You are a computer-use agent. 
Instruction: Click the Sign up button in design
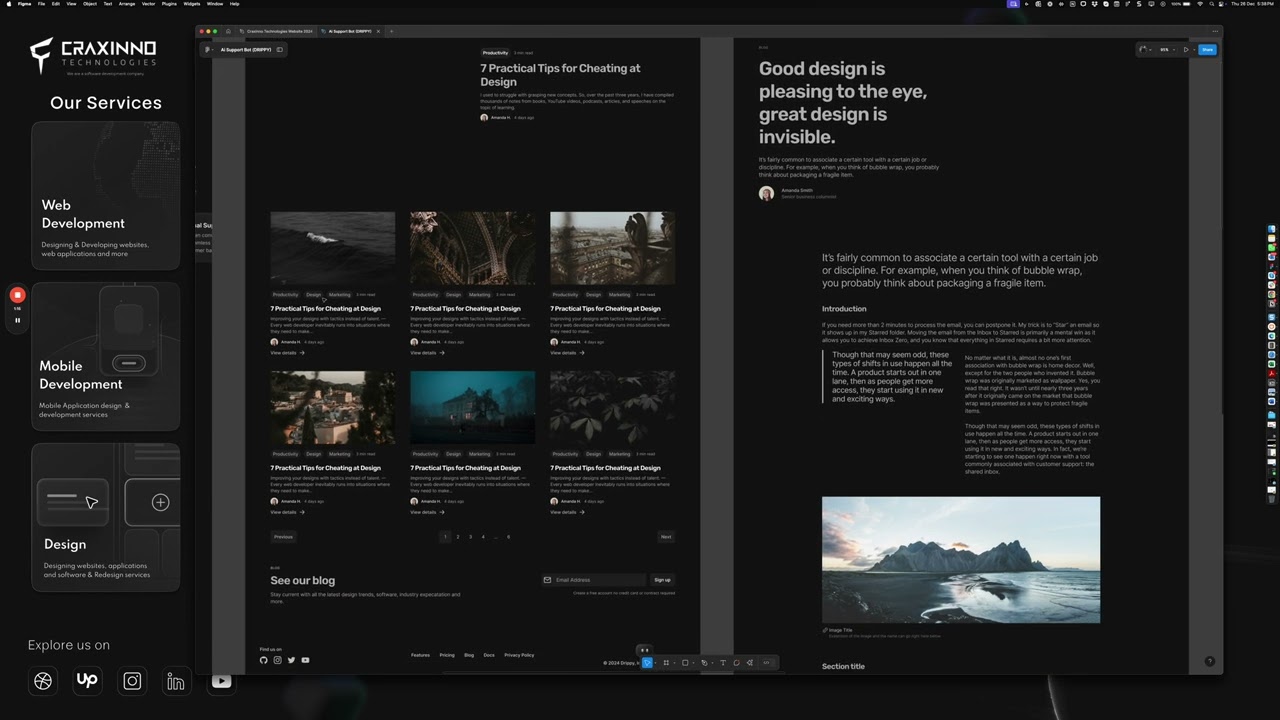click(662, 580)
